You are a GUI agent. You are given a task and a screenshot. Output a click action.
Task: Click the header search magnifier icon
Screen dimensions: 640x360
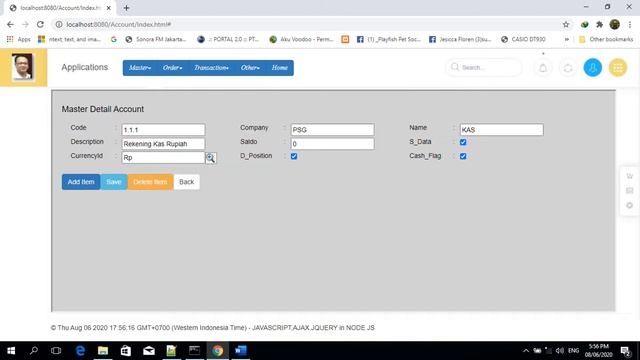tap(455, 67)
